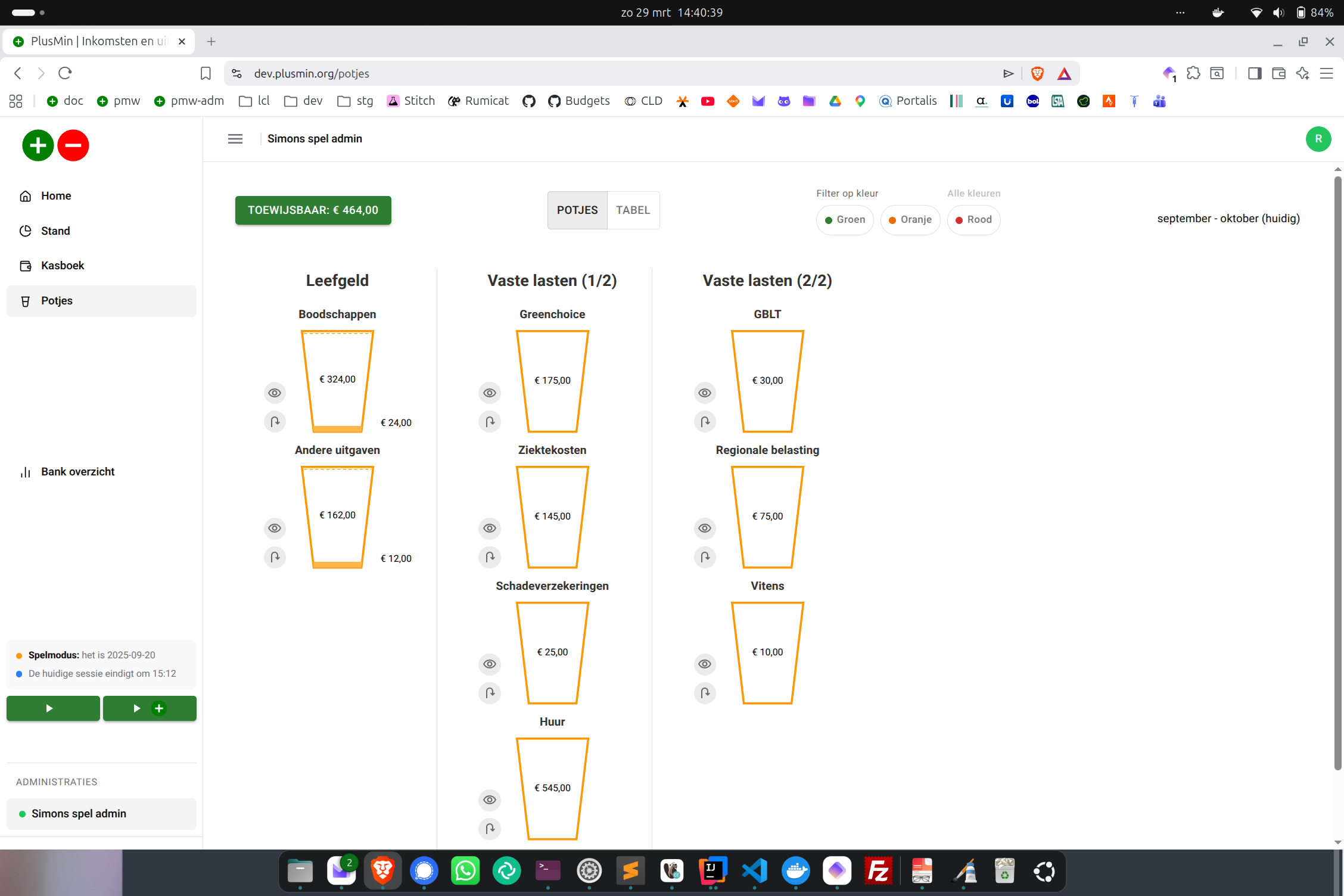Click the redirect arrow icon under Huur
This screenshot has width=1344, height=896.
(490, 829)
